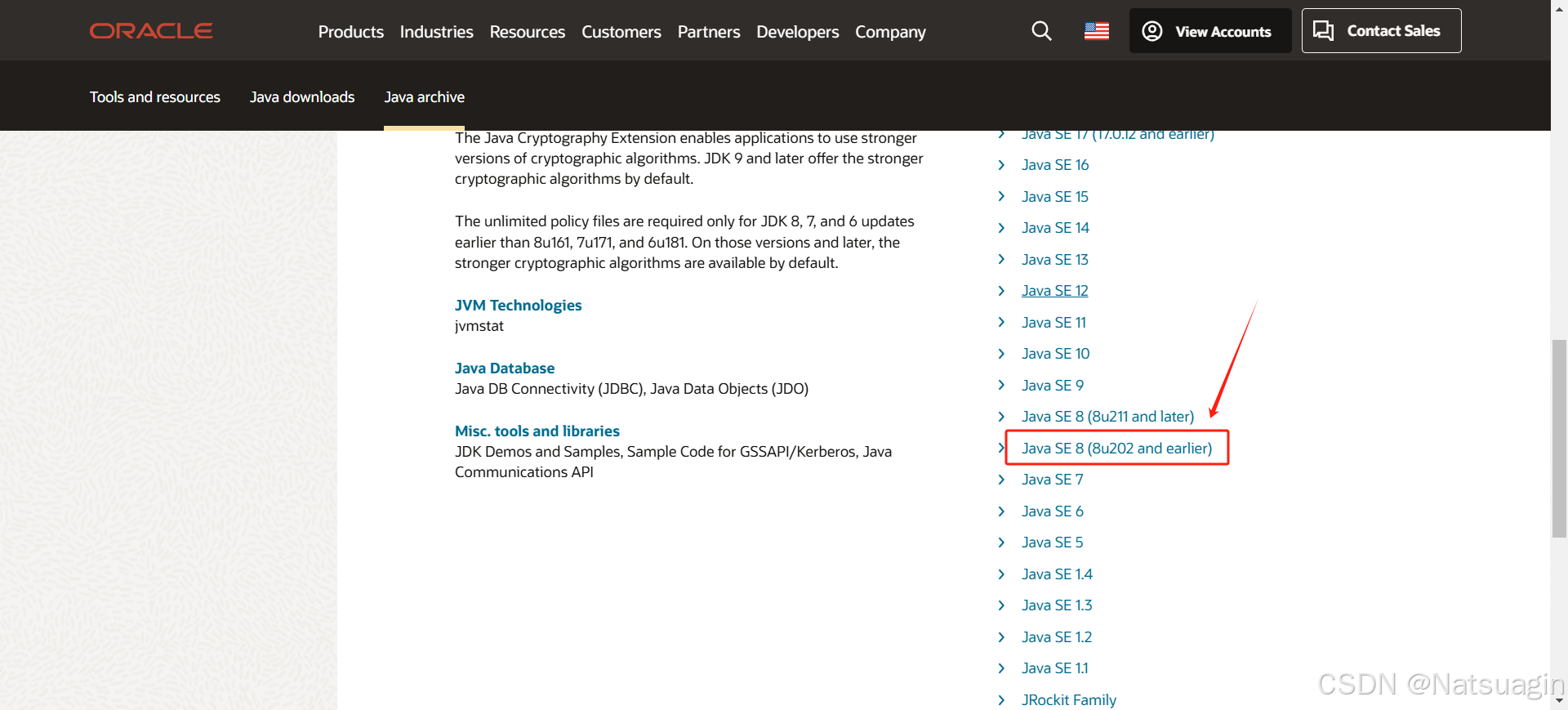
Task: Open the Java SE 12 archive link
Action: pyautogui.click(x=1055, y=291)
